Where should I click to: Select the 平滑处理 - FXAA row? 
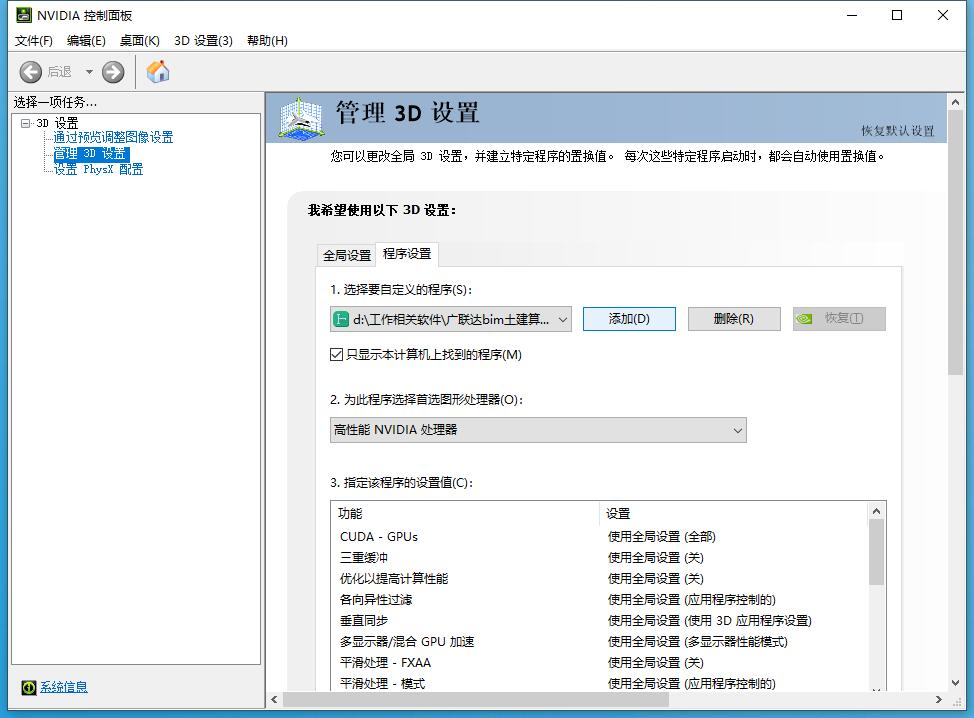pos(601,663)
